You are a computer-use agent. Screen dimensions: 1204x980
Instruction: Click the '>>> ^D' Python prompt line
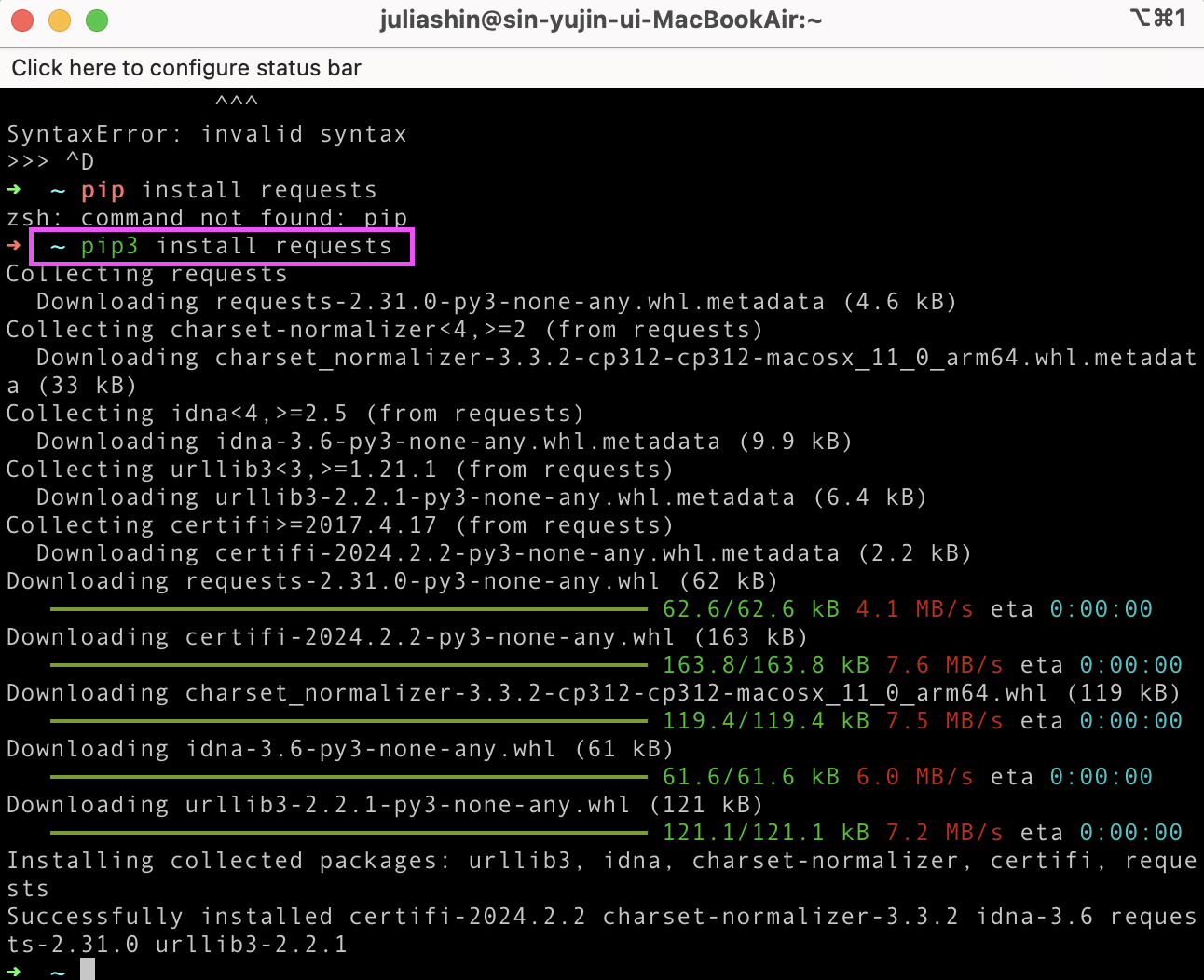[x=50, y=162]
